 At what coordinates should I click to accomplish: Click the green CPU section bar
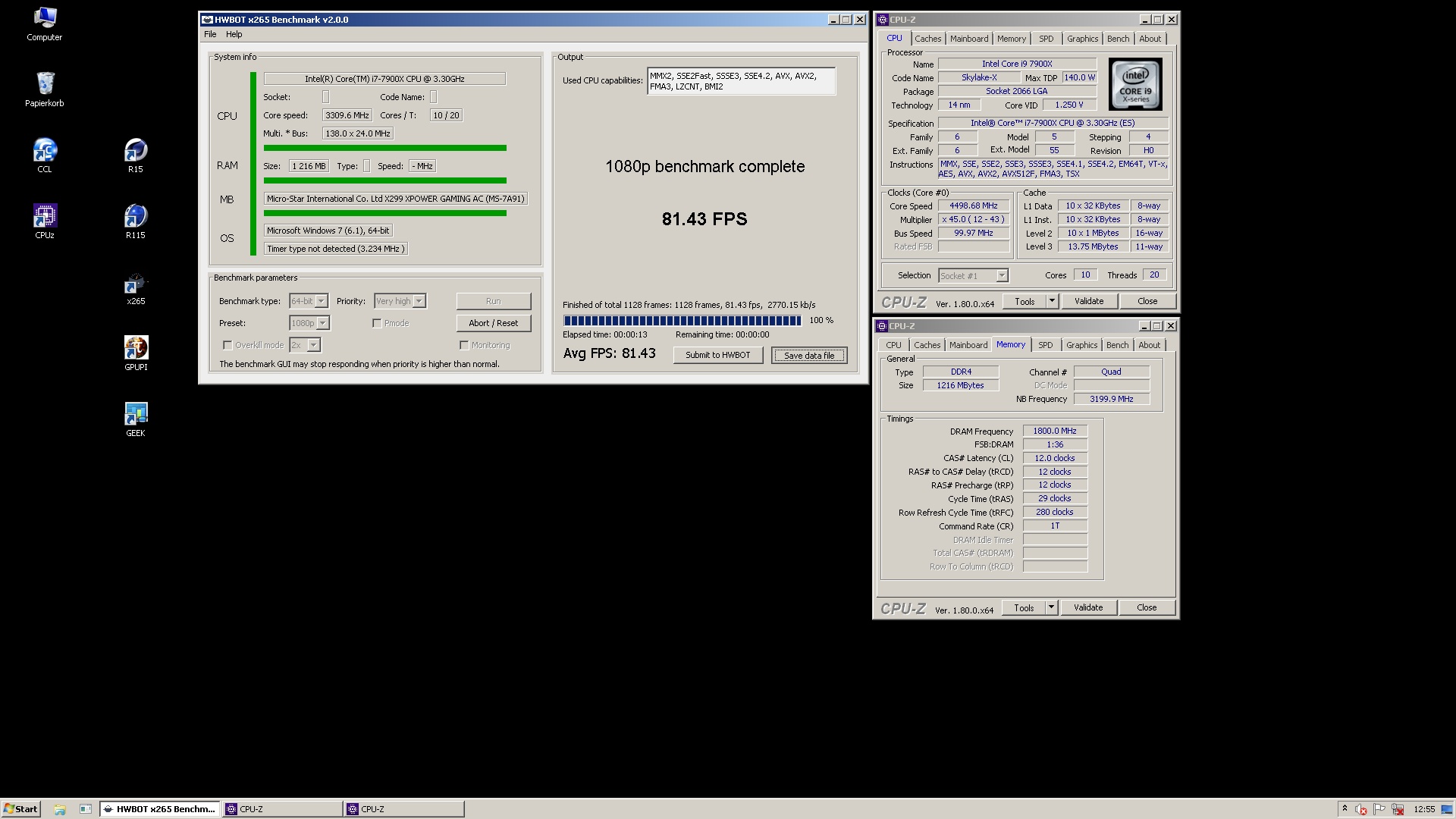pyautogui.click(x=385, y=148)
